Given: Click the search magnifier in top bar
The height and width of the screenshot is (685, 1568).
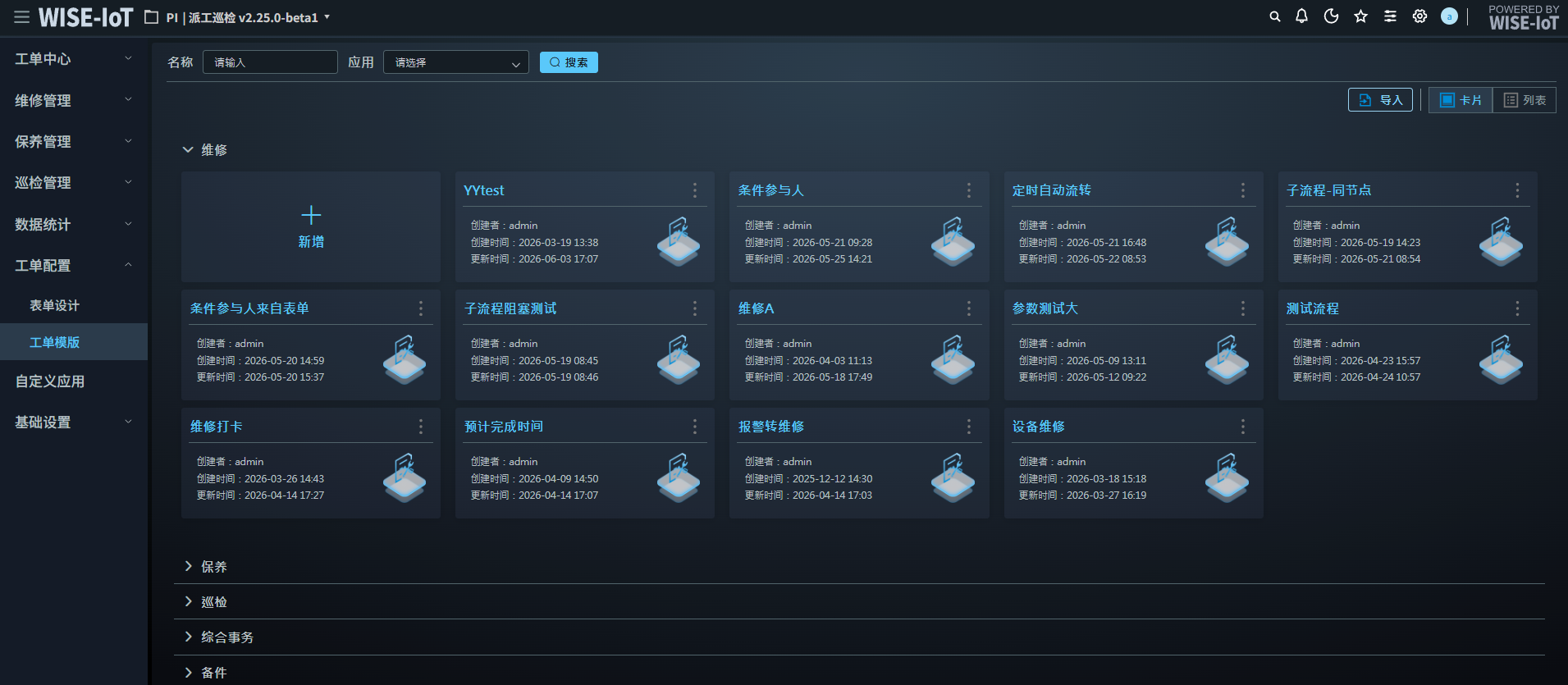Looking at the screenshot, I should click(x=1274, y=16).
